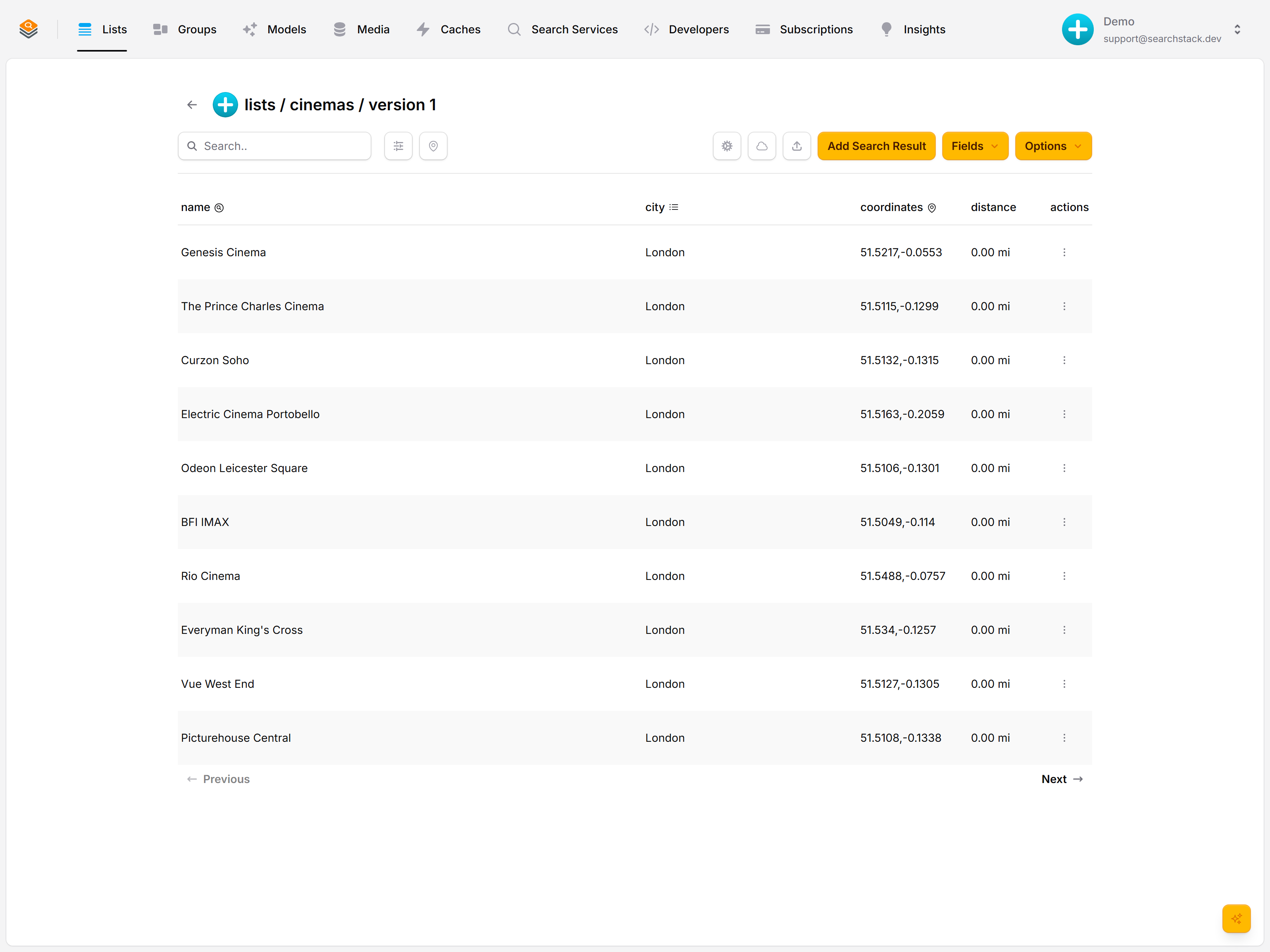Go to the Subscriptions section
The width and height of the screenshot is (1270, 952).
[x=804, y=29]
